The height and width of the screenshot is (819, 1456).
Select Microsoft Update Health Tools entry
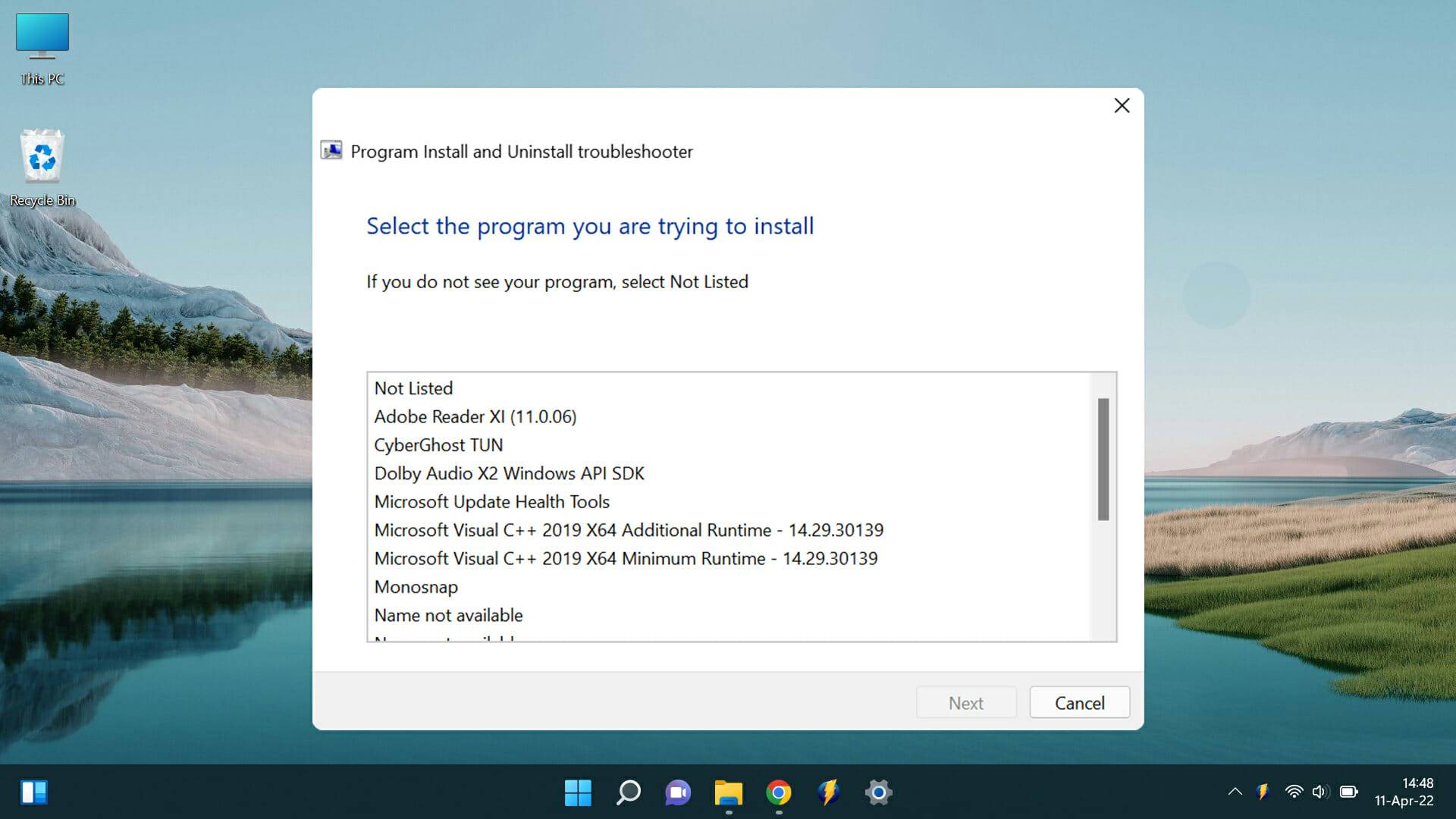point(491,502)
